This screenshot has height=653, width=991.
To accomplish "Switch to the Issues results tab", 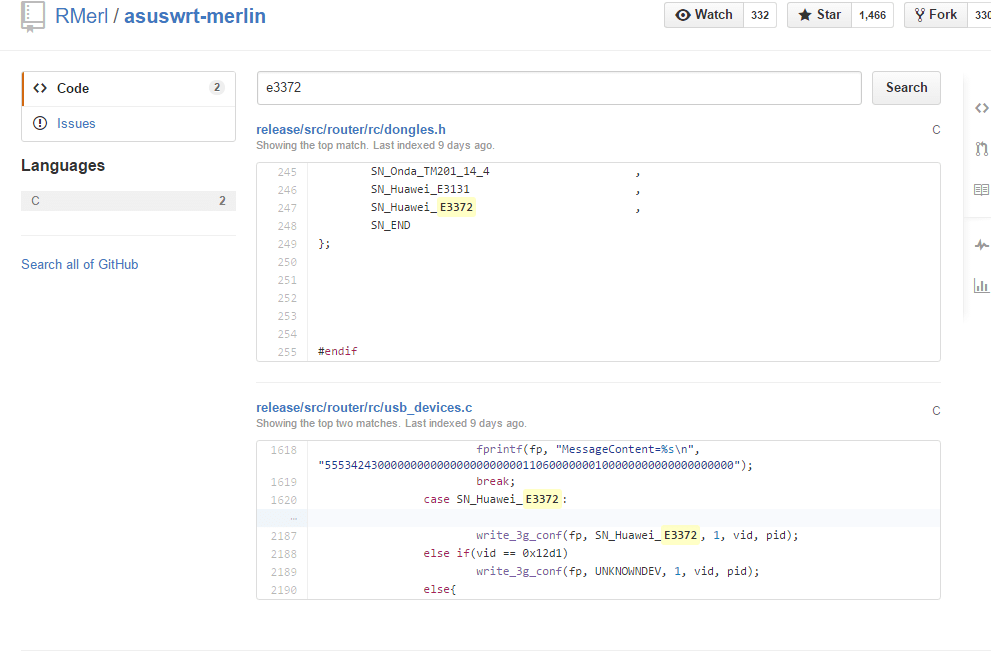I will 76,123.
